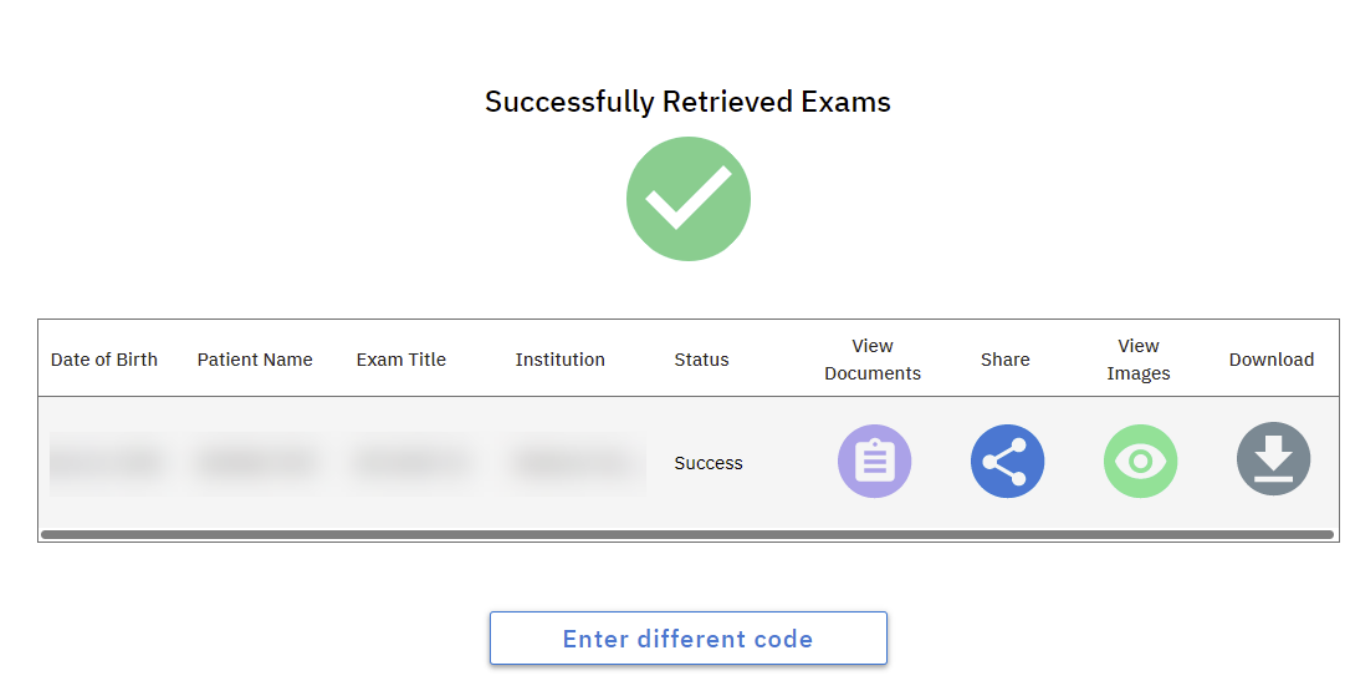This screenshot has height=683, width=1372.
Task: Click the Status column header
Action: (701, 359)
